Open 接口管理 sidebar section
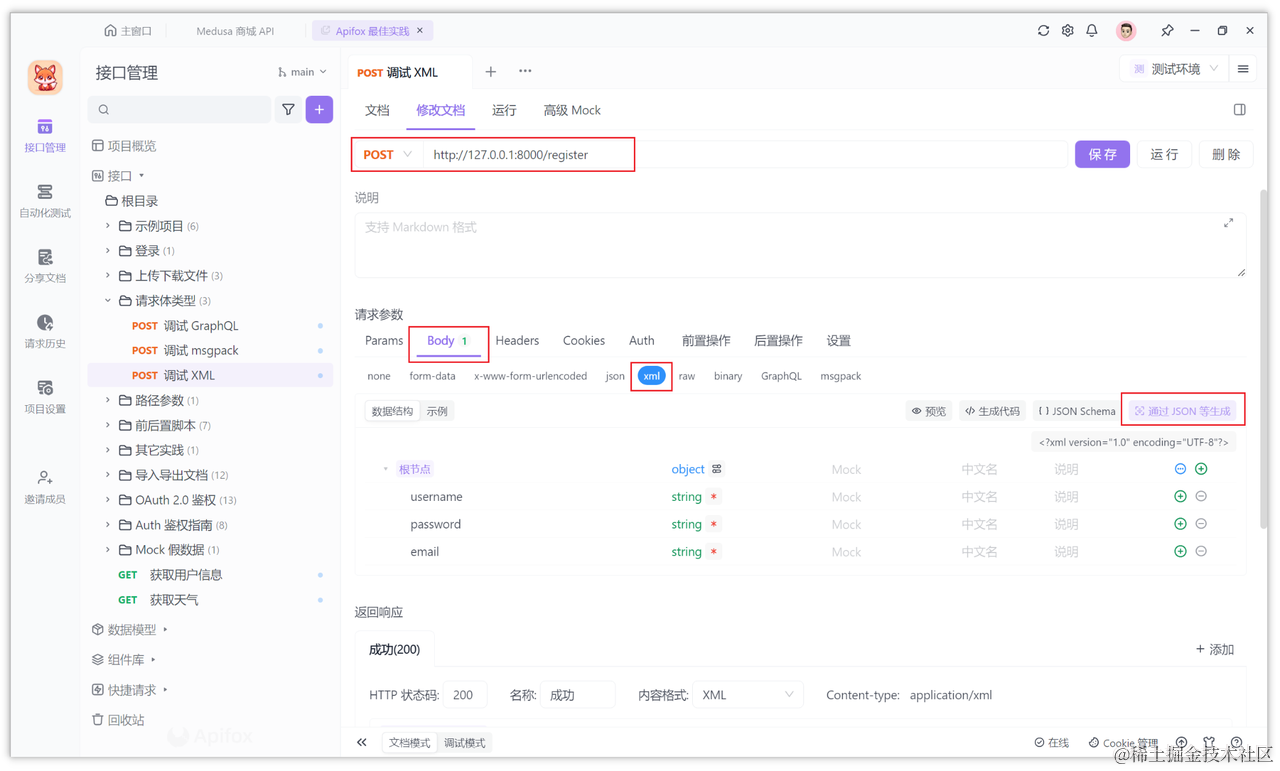Screen dimensions: 1280x771 (x=45, y=136)
